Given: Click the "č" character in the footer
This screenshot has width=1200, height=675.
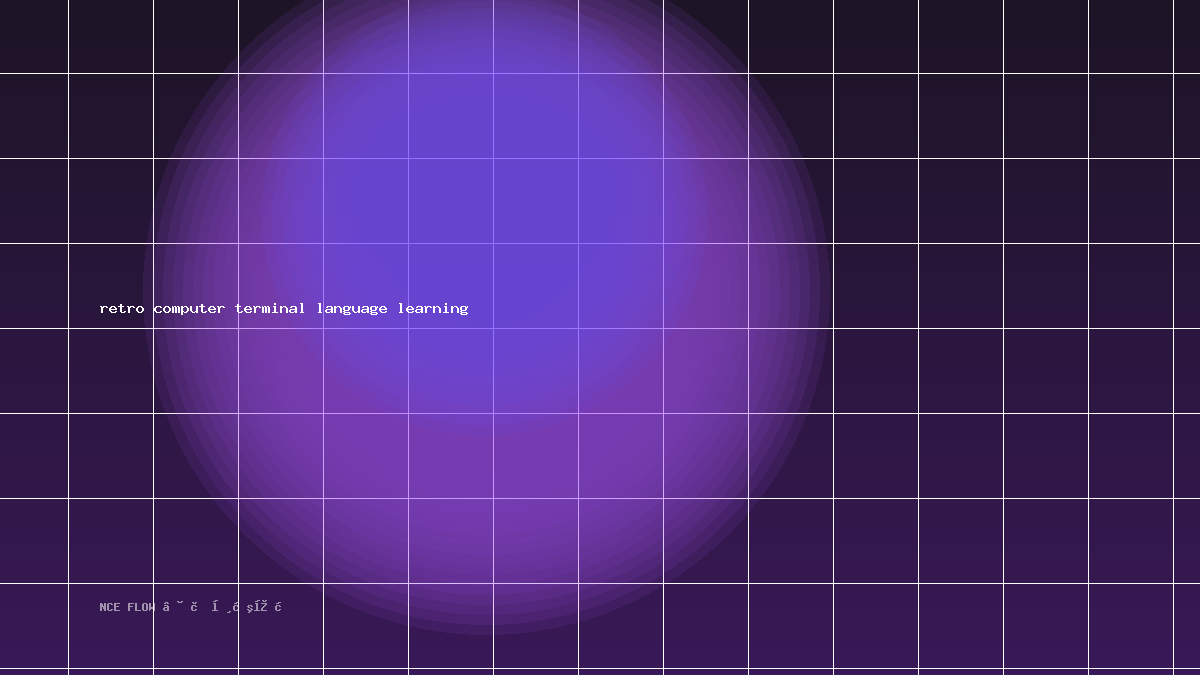Looking at the screenshot, I should coord(194,607).
